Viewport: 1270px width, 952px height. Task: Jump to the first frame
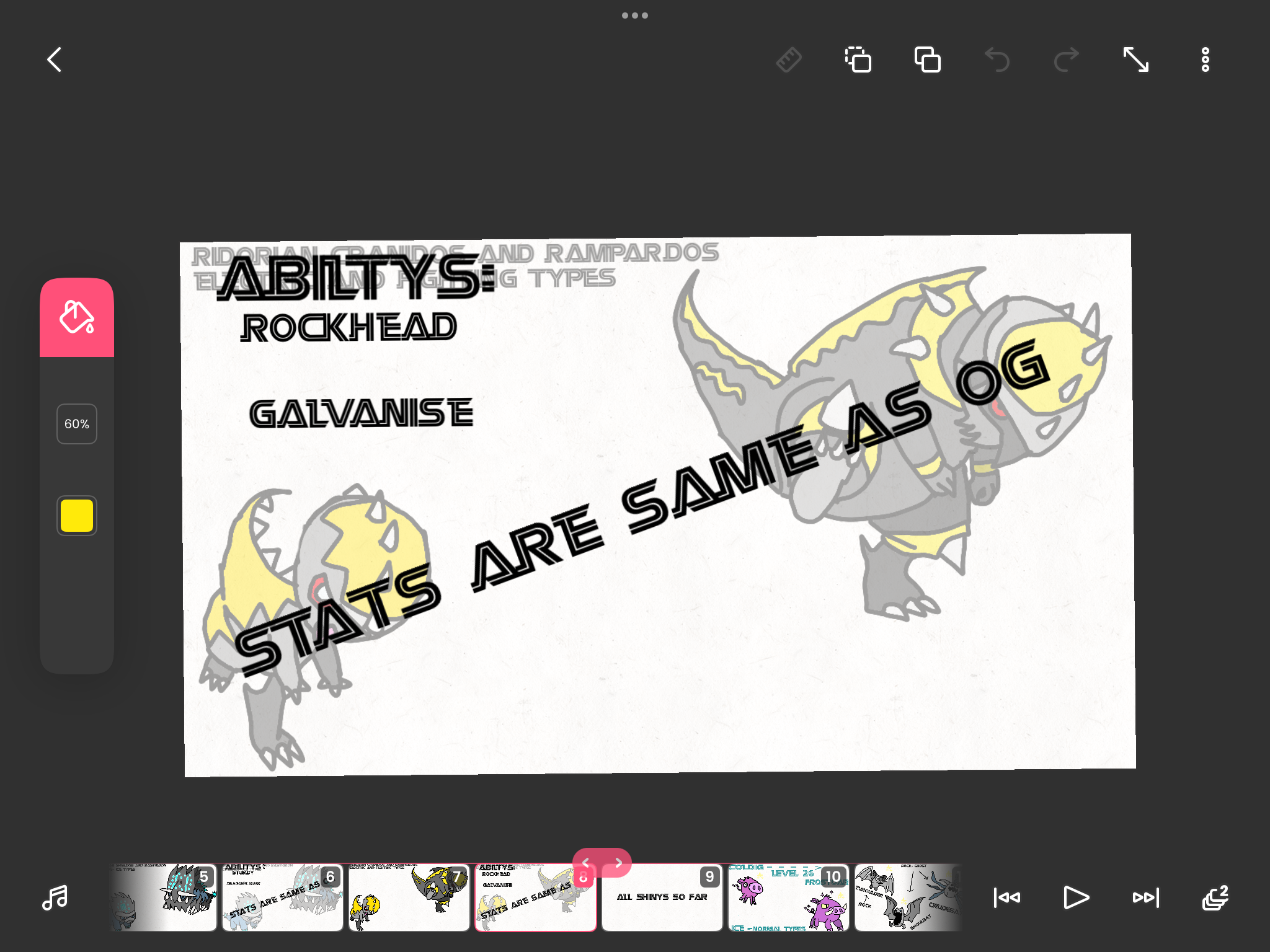point(1007,897)
